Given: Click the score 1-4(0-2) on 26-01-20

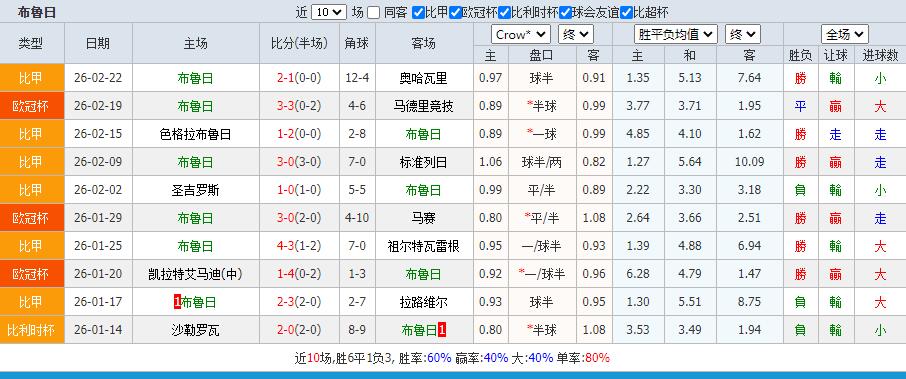Looking at the screenshot, I should 299,274.
